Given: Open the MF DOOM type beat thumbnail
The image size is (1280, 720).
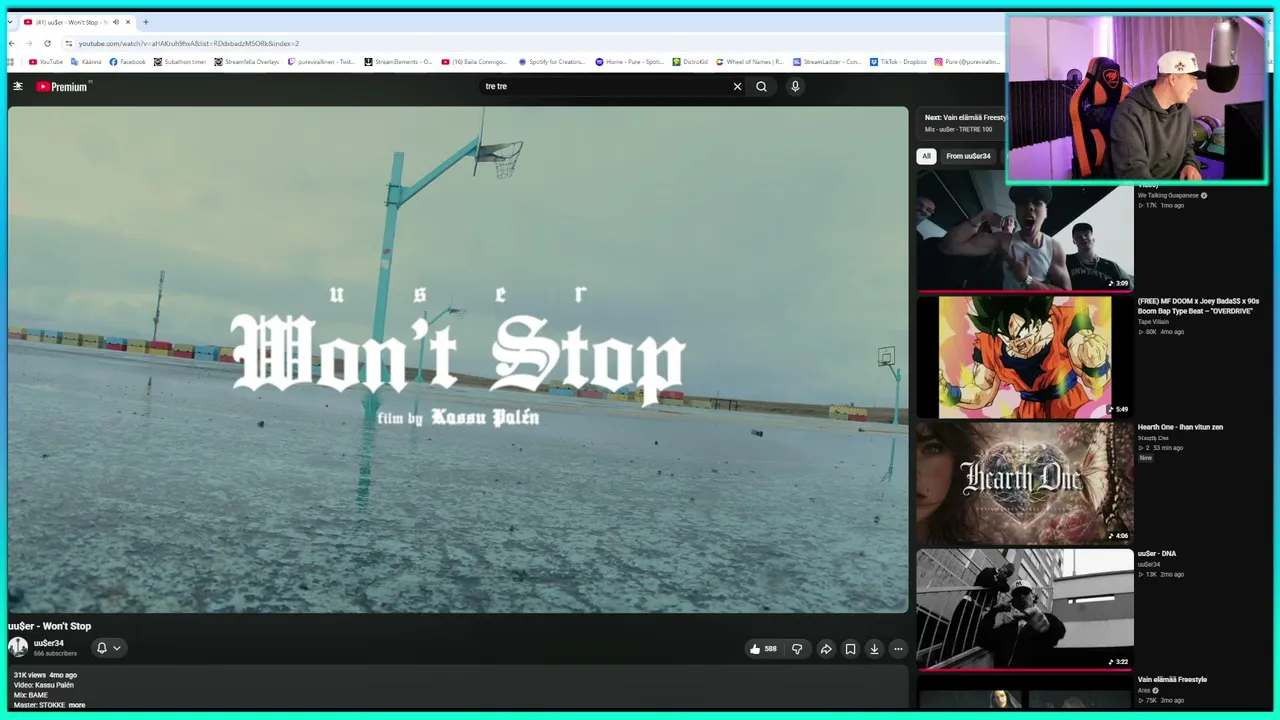Looking at the screenshot, I should pyautogui.click(x=1025, y=357).
